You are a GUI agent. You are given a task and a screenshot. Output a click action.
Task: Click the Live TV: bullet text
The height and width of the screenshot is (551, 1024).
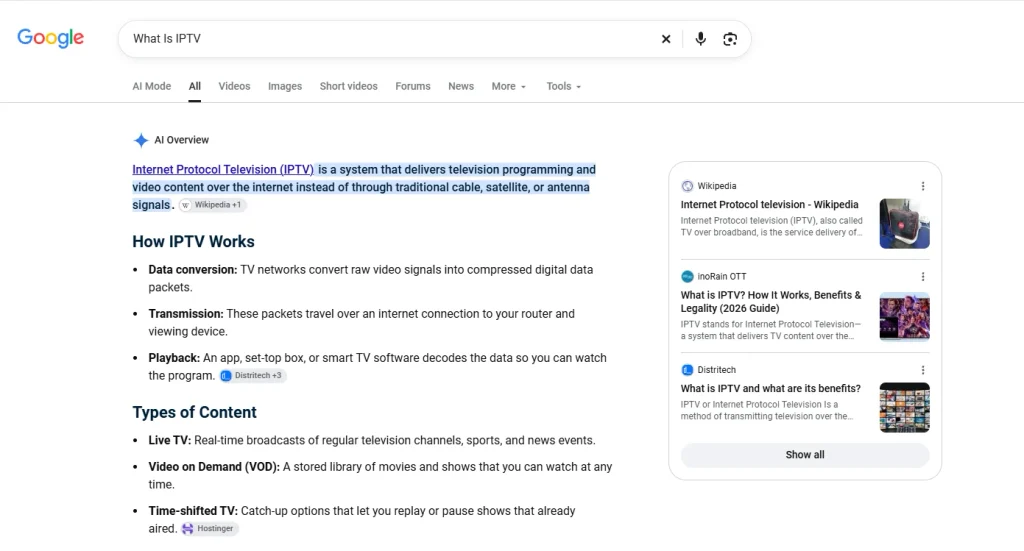coord(170,441)
